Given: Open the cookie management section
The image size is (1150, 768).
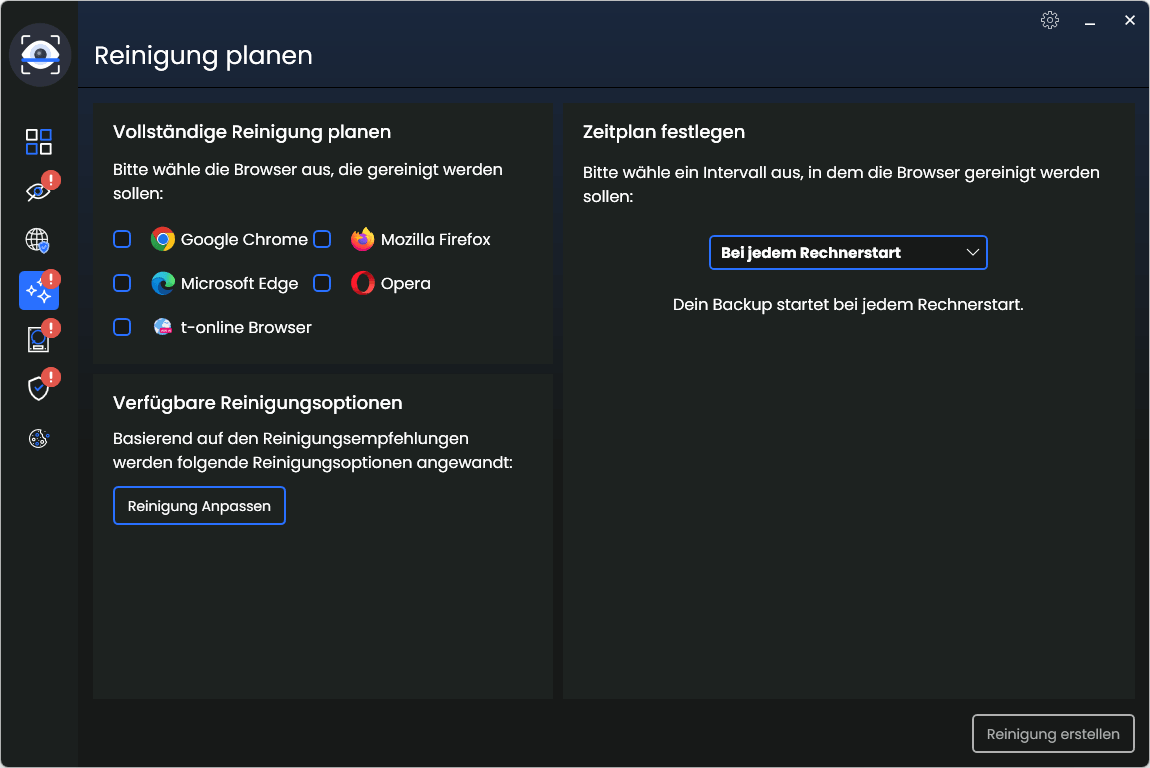Looking at the screenshot, I should tap(39, 438).
